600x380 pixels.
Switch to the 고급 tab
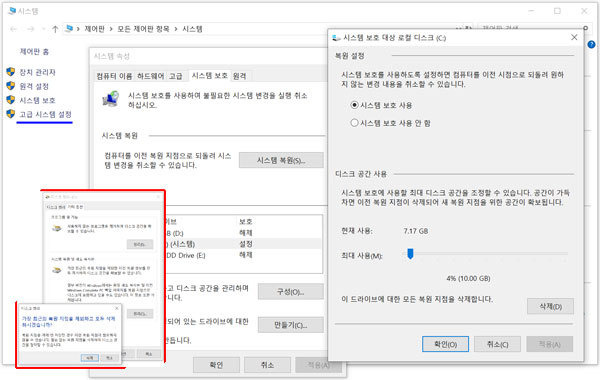coord(176,76)
